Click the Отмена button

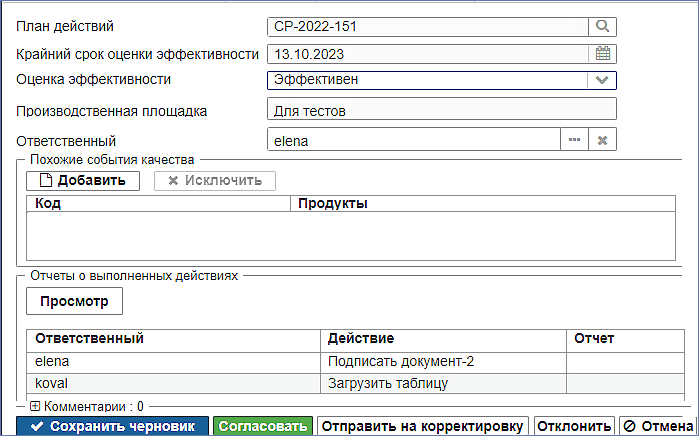click(x=658, y=426)
